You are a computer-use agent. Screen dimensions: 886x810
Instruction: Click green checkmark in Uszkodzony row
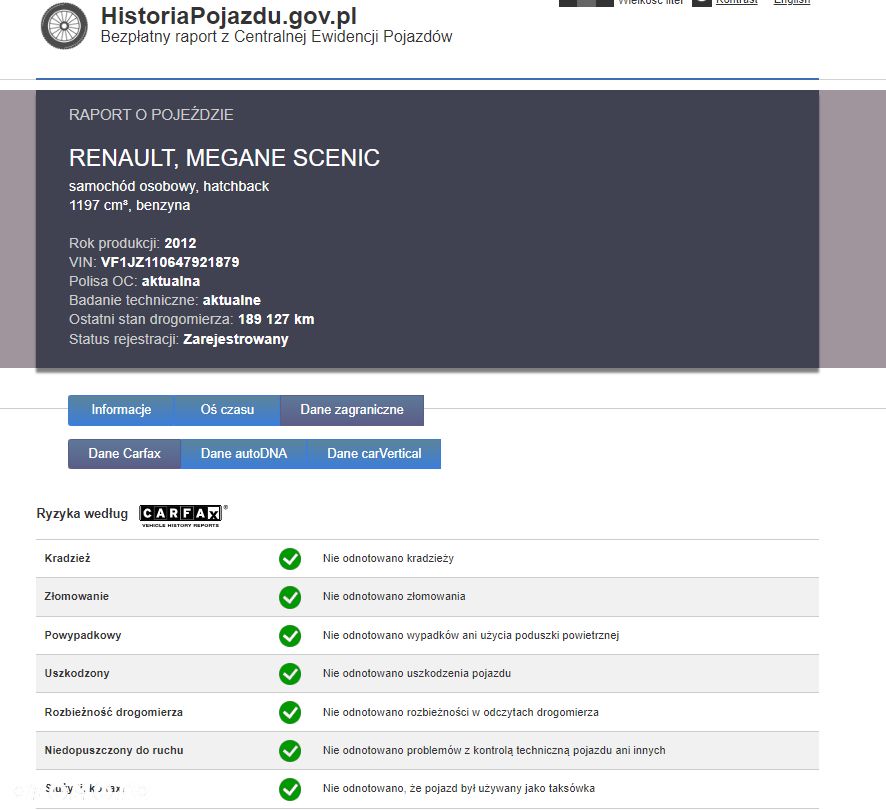point(290,674)
